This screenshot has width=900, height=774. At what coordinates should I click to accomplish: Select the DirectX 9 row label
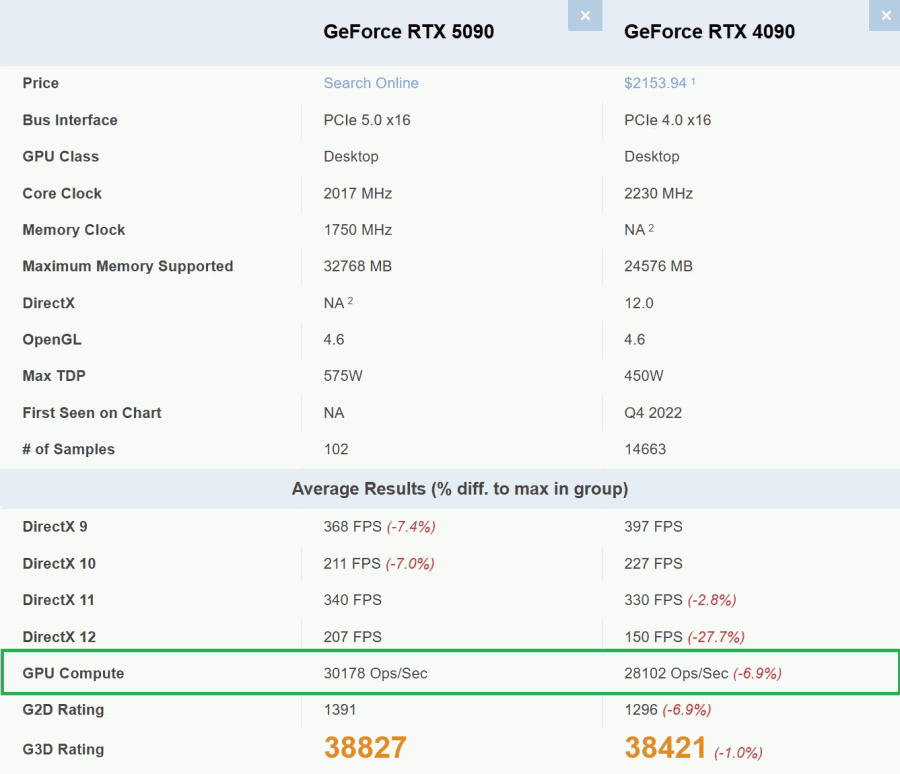(55, 527)
